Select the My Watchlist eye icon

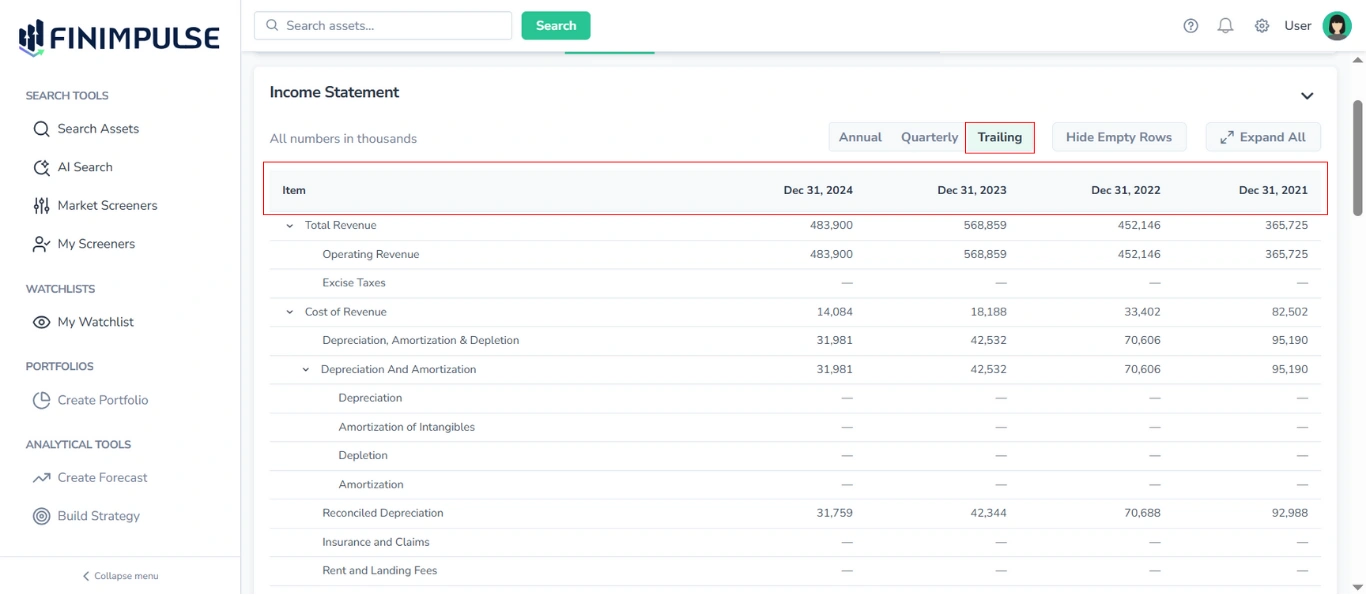[40, 321]
